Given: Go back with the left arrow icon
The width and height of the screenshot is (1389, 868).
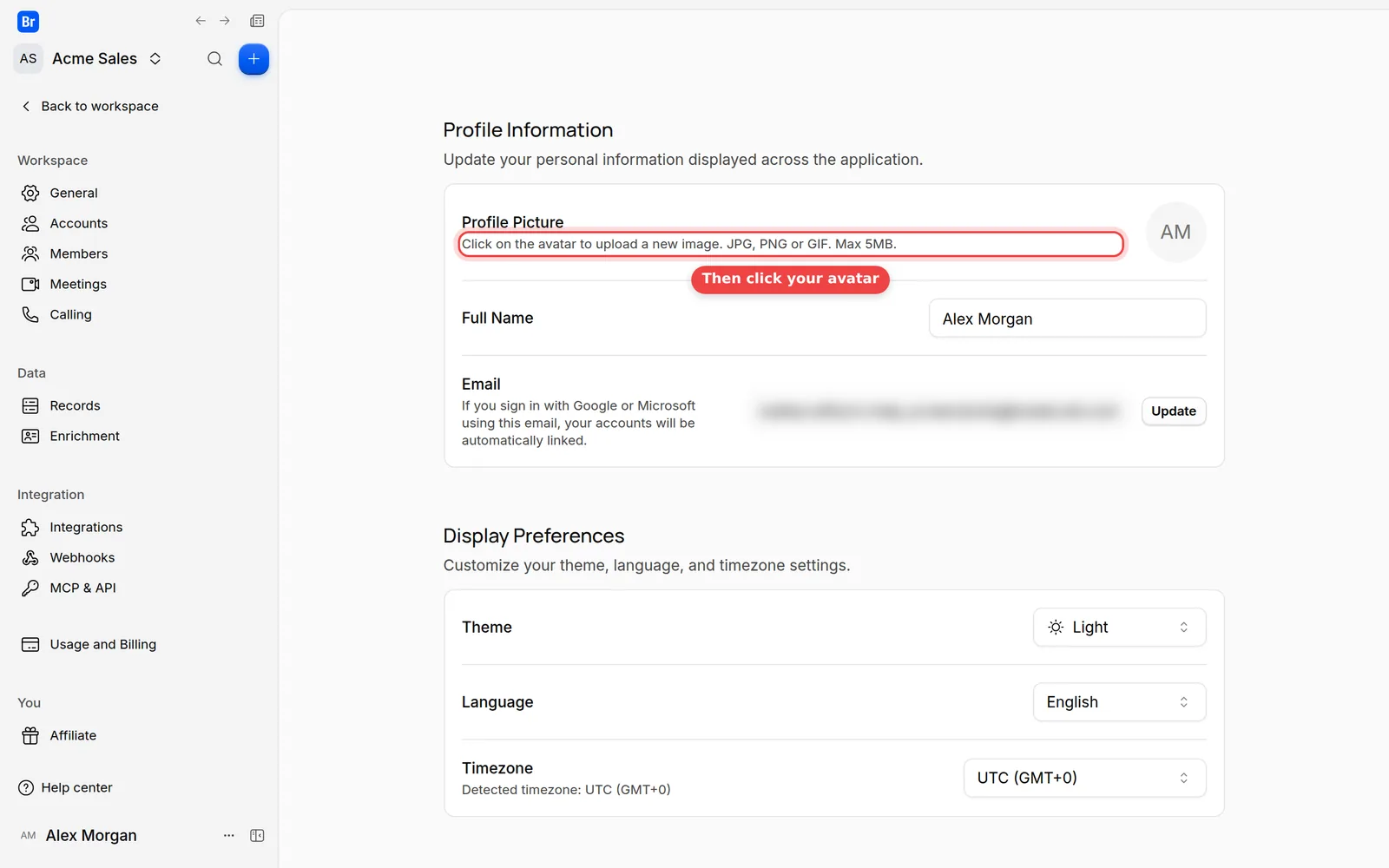Looking at the screenshot, I should (201, 21).
